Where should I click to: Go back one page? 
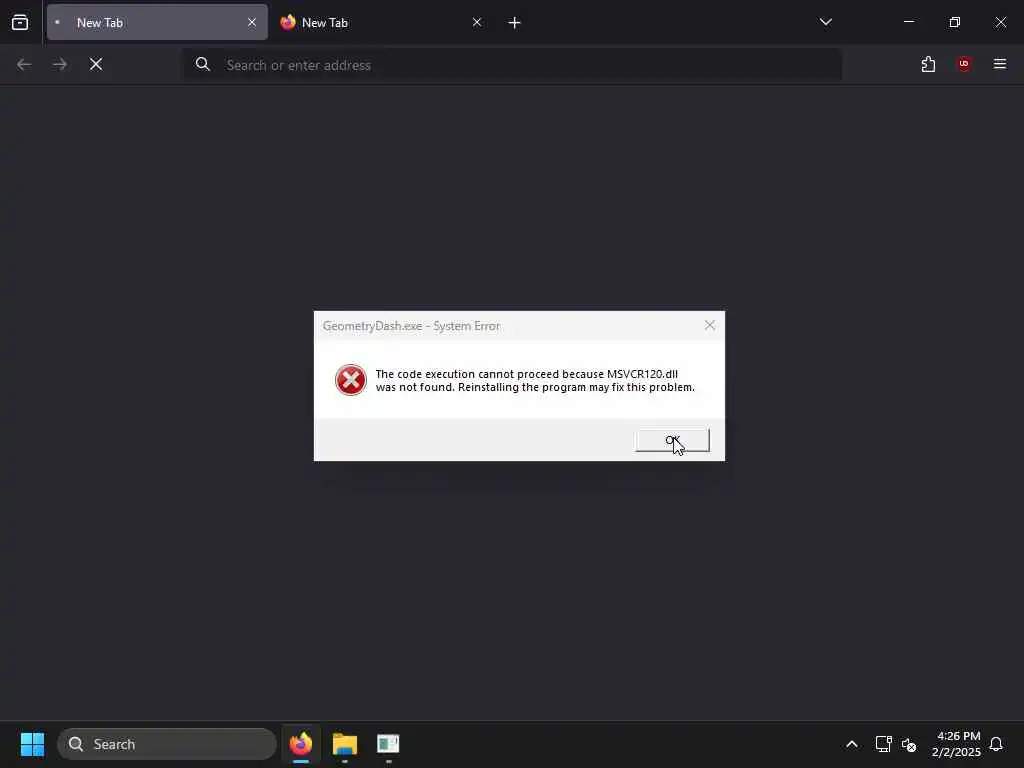(x=24, y=64)
